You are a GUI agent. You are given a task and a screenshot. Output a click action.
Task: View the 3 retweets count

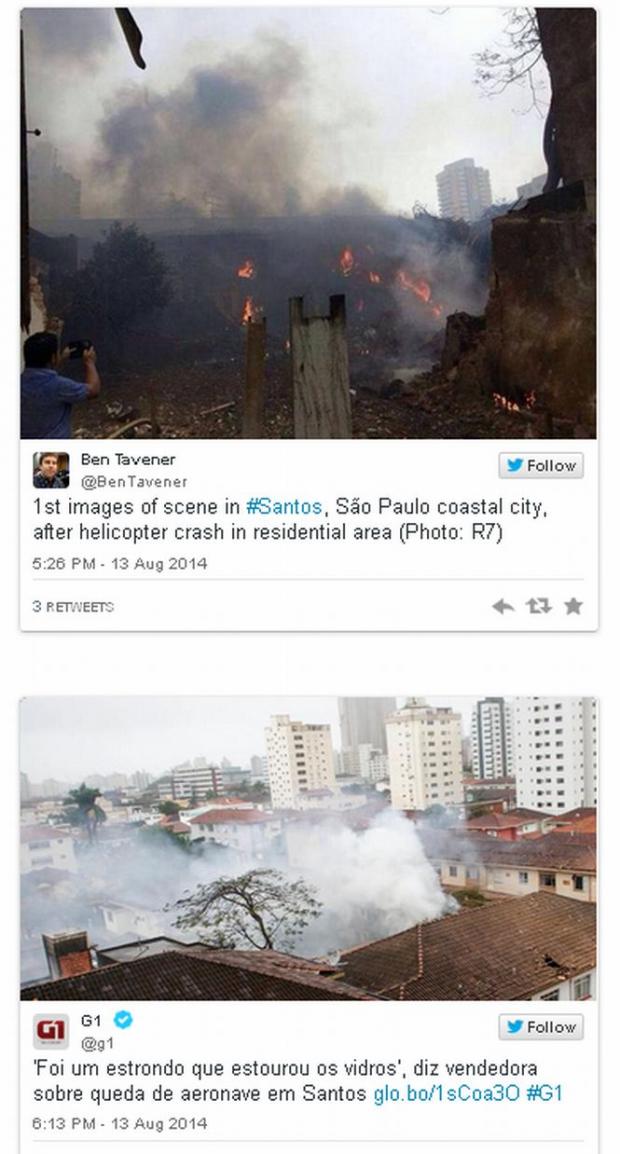[x=73, y=606]
